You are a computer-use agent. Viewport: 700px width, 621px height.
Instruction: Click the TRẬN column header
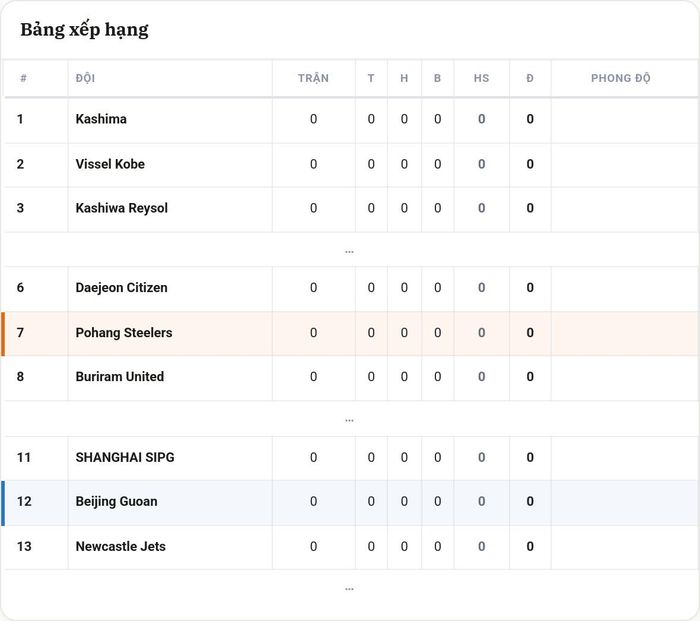click(x=313, y=78)
